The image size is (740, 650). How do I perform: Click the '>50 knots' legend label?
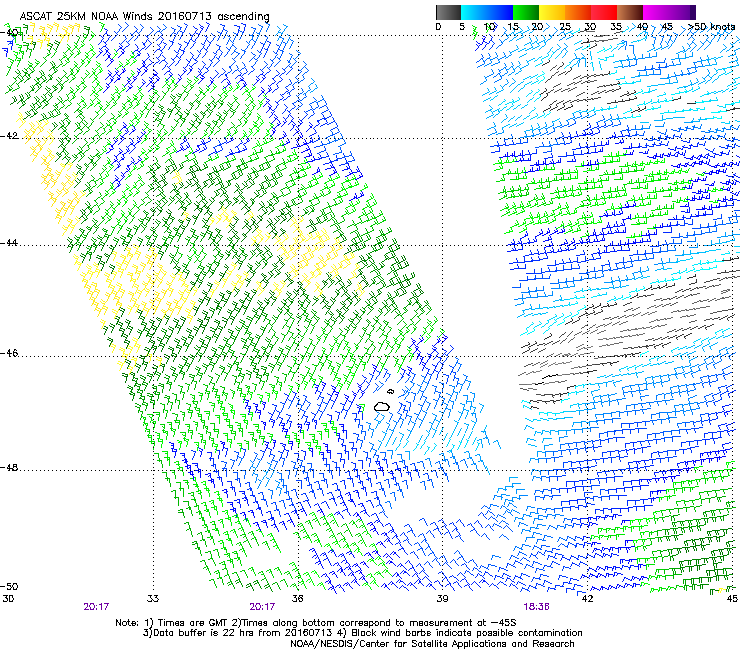pos(711,27)
